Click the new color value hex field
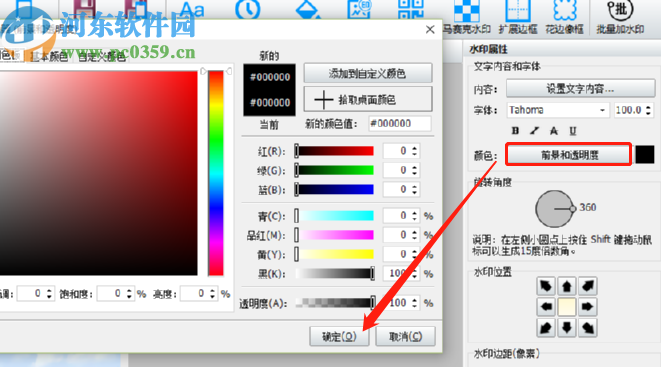661x367 pixels. pyautogui.click(x=400, y=123)
